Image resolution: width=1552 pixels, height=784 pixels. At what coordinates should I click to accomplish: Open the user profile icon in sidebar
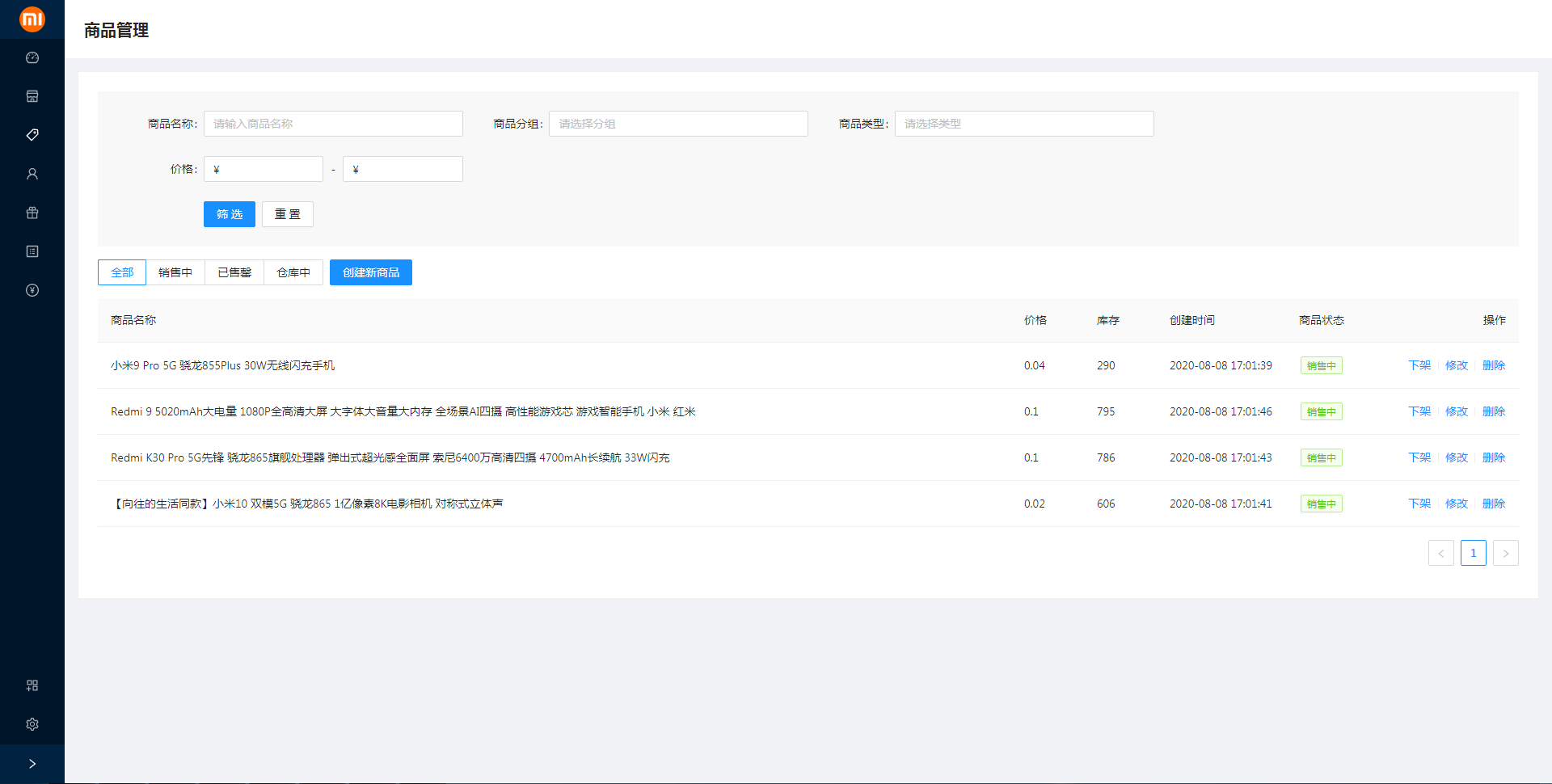click(x=32, y=174)
